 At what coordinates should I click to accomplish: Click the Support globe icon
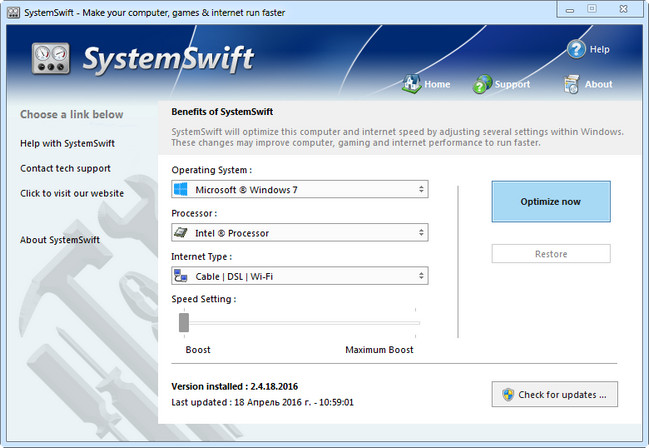tap(482, 84)
